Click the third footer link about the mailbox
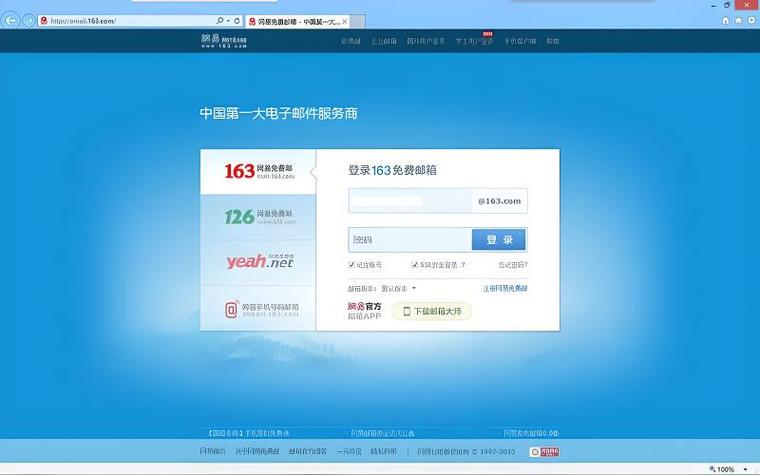Viewport: 760px width, 475px height. [x=307, y=451]
